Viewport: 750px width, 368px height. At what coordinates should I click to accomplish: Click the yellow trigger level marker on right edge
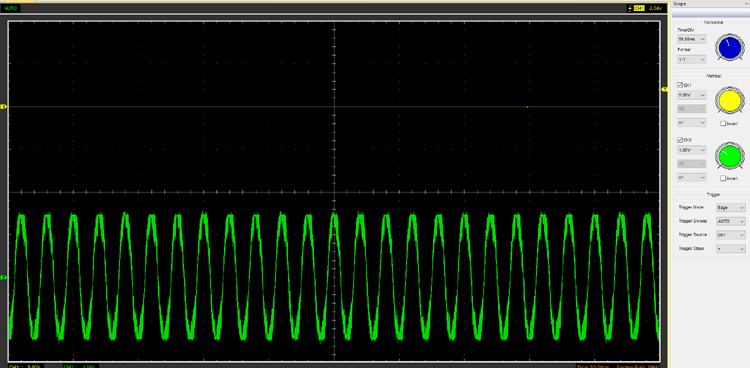tap(664, 89)
